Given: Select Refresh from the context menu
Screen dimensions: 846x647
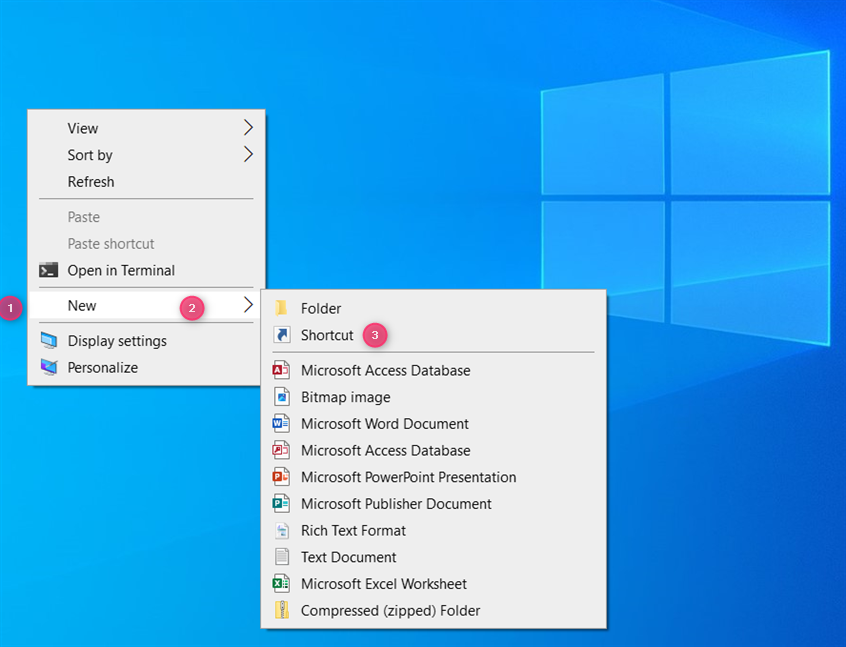Looking at the screenshot, I should 91,181.
